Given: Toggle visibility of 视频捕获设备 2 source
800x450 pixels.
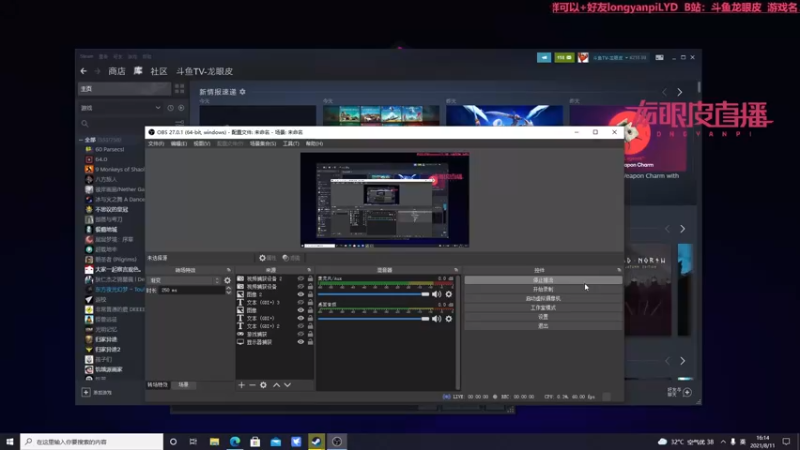Looking at the screenshot, I should pos(301,279).
